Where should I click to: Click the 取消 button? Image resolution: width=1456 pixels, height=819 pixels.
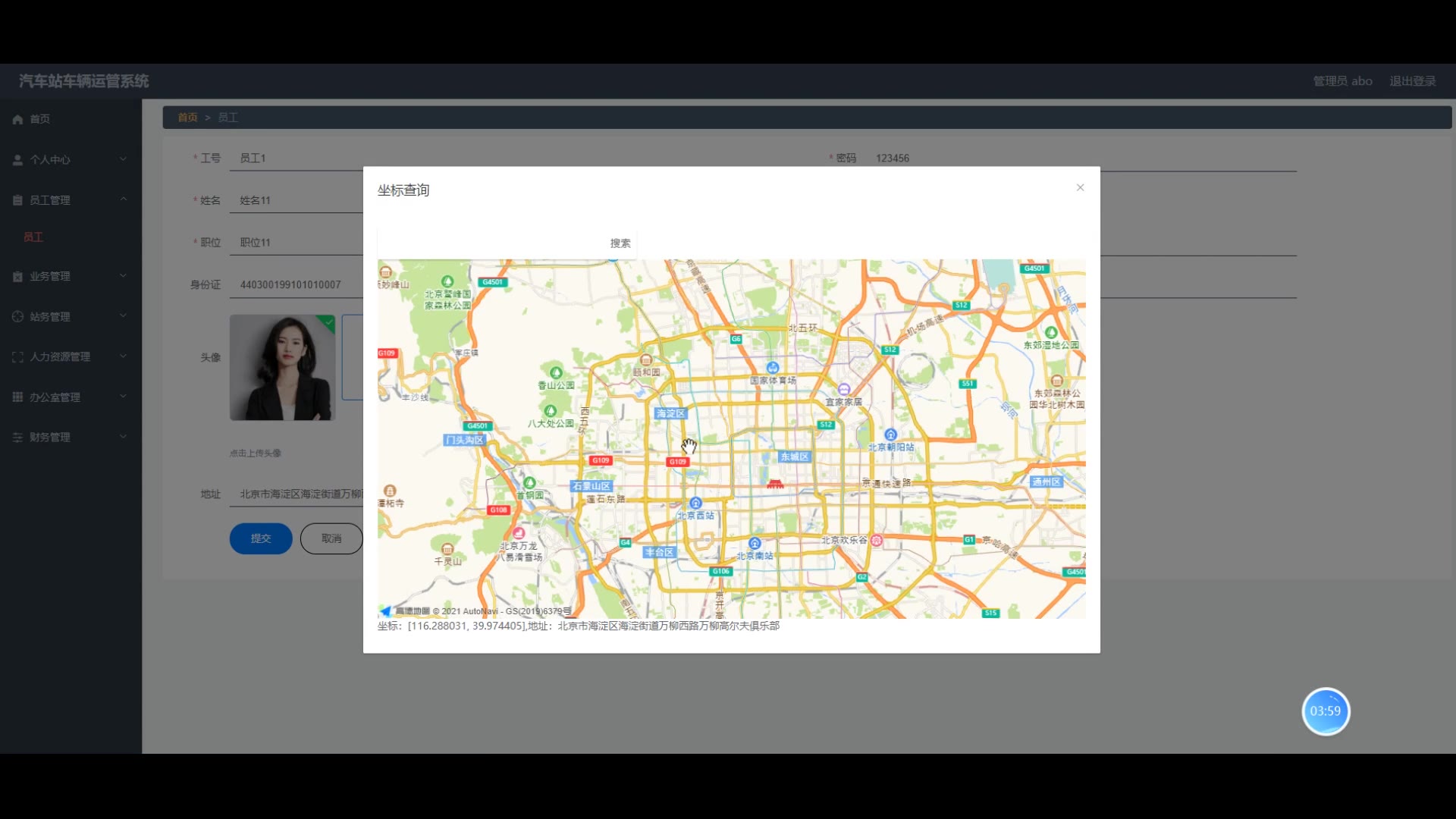331,538
